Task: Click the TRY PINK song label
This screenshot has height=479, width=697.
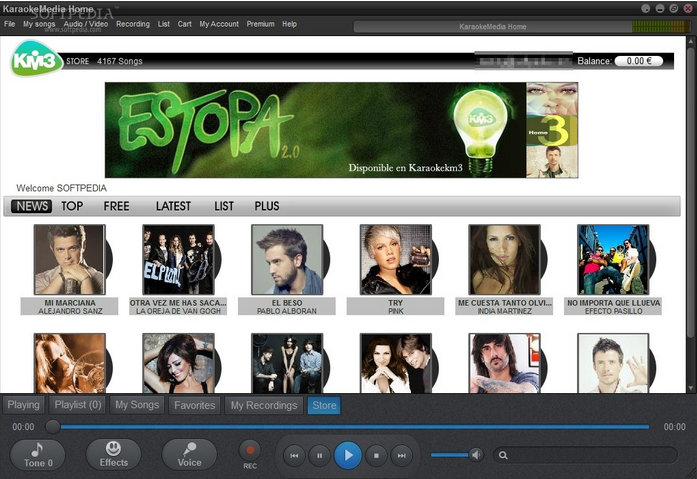Action: pyautogui.click(x=396, y=307)
